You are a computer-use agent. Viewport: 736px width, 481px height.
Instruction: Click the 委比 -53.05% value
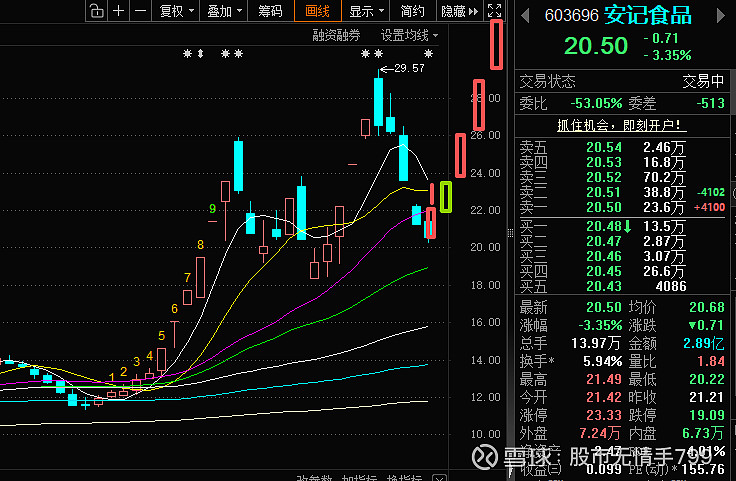click(x=596, y=103)
